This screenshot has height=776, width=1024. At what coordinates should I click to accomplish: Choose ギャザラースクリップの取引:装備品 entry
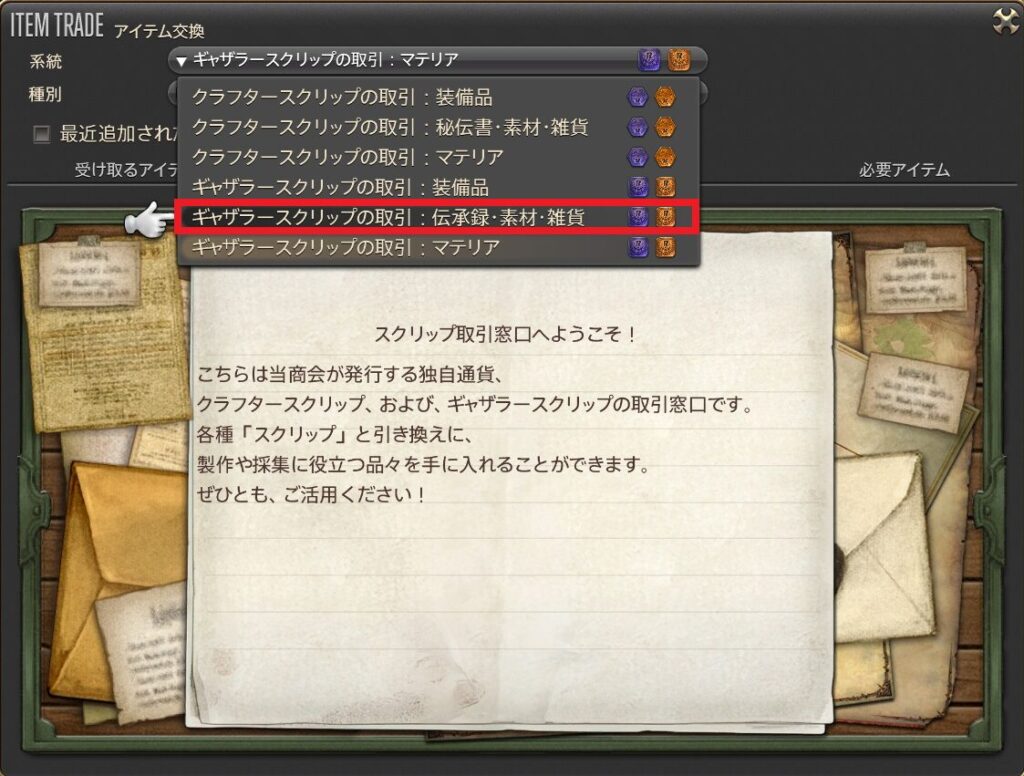438,187
